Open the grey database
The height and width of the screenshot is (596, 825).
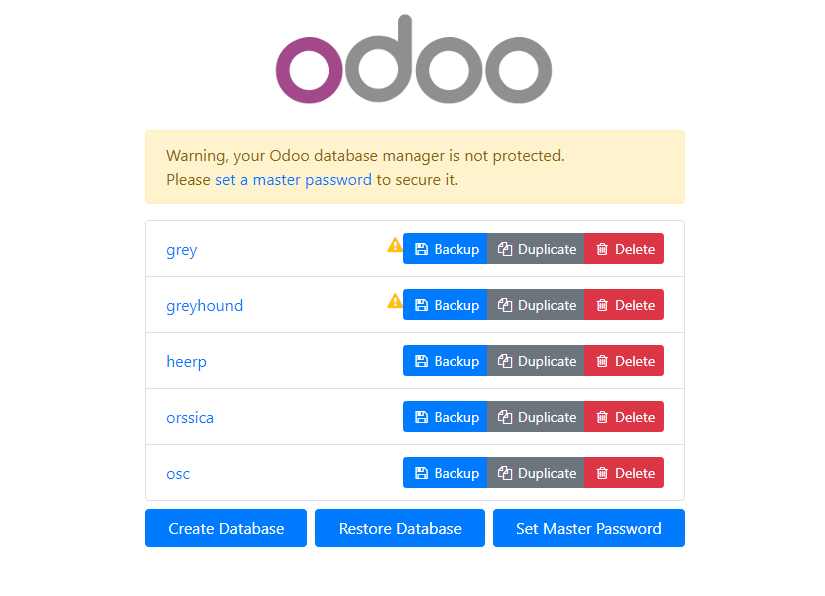[181, 250]
